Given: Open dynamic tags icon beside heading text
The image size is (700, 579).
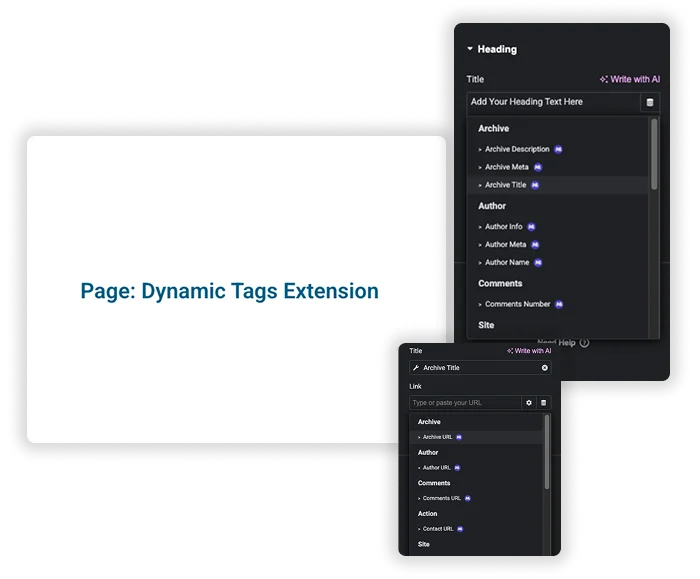Looking at the screenshot, I should point(650,102).
